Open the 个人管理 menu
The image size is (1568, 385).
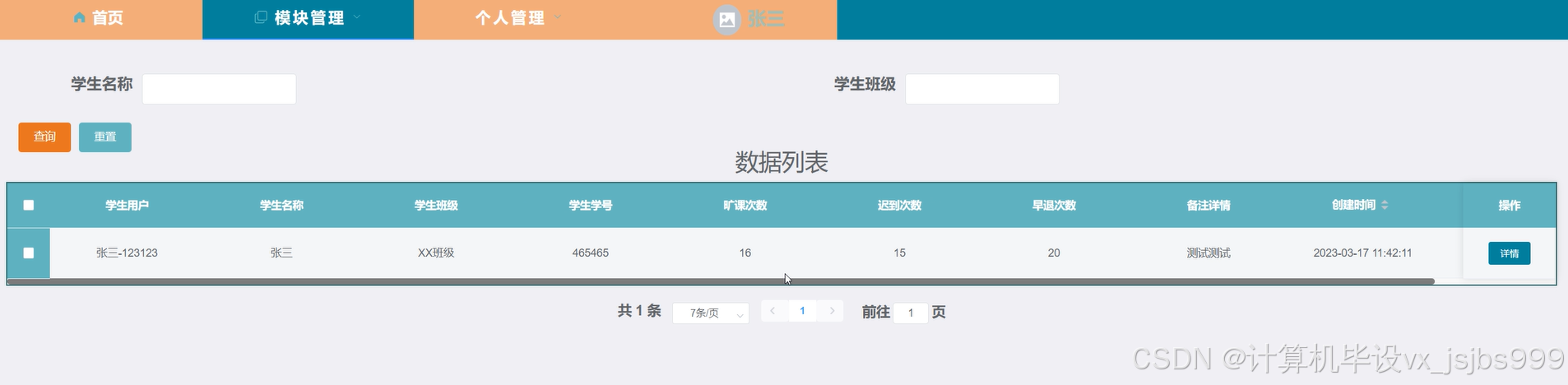(x=518, y=19)
